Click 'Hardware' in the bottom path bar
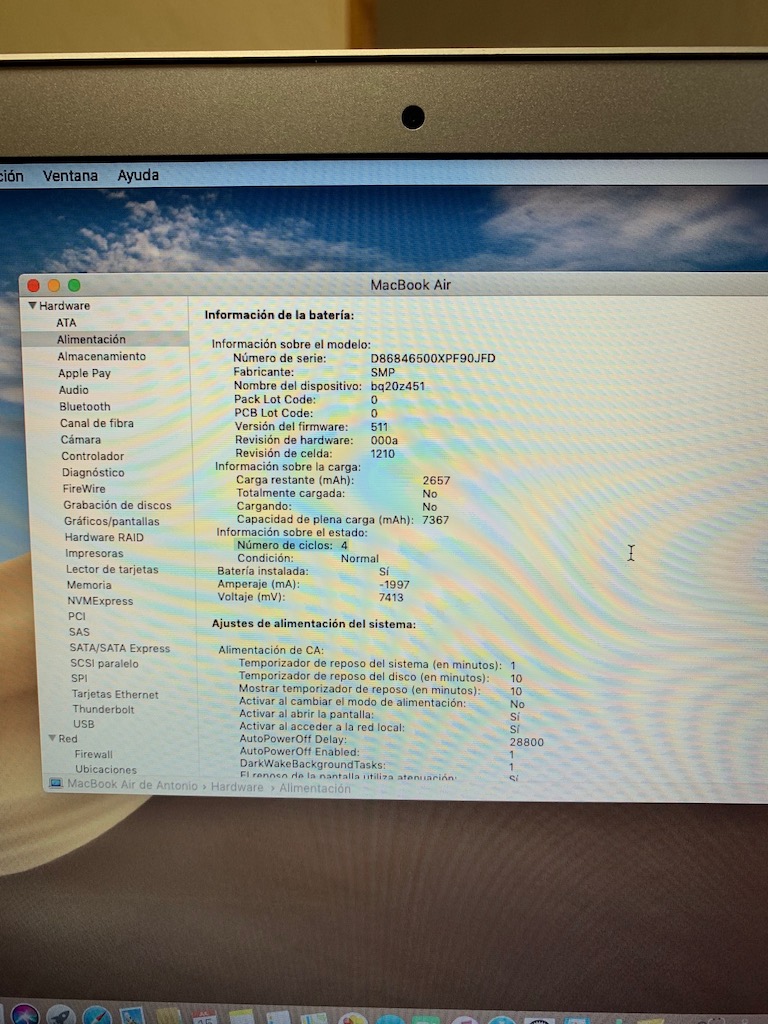This screenshot has height=1024, width=768. pyautogui.click(x=237, y=787)
